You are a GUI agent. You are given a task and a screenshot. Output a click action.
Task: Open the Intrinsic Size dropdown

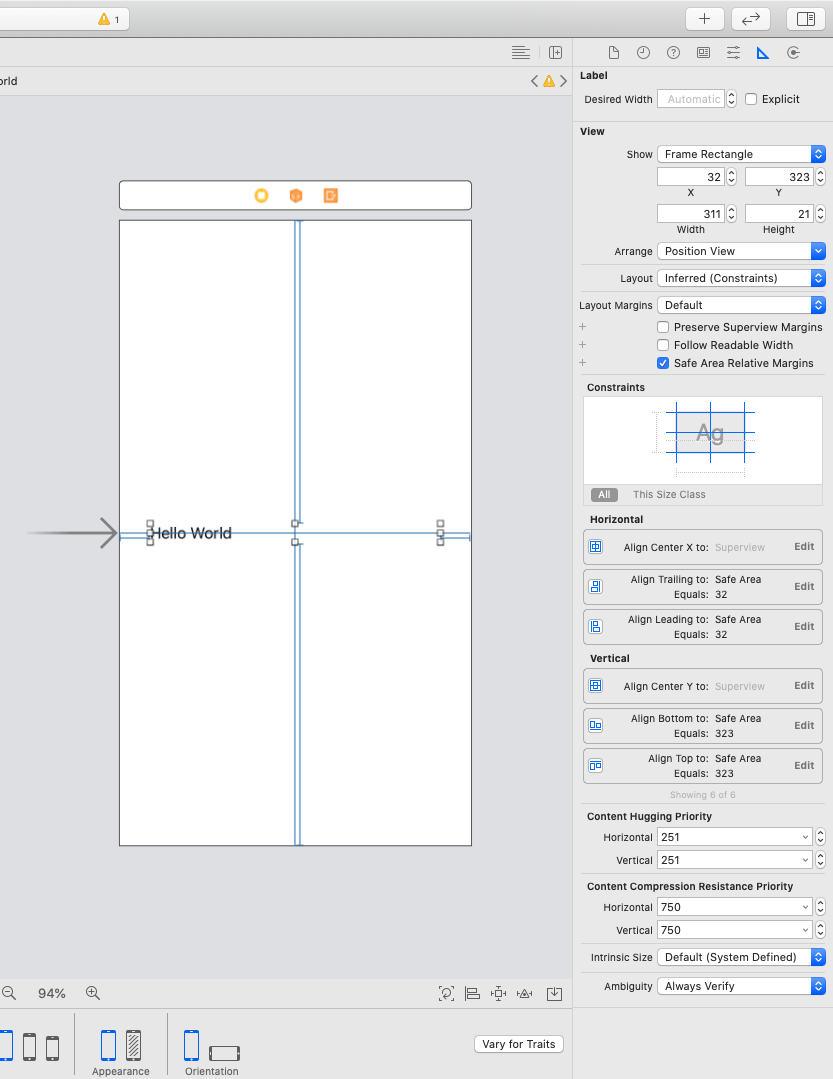[x=741, y=957]
